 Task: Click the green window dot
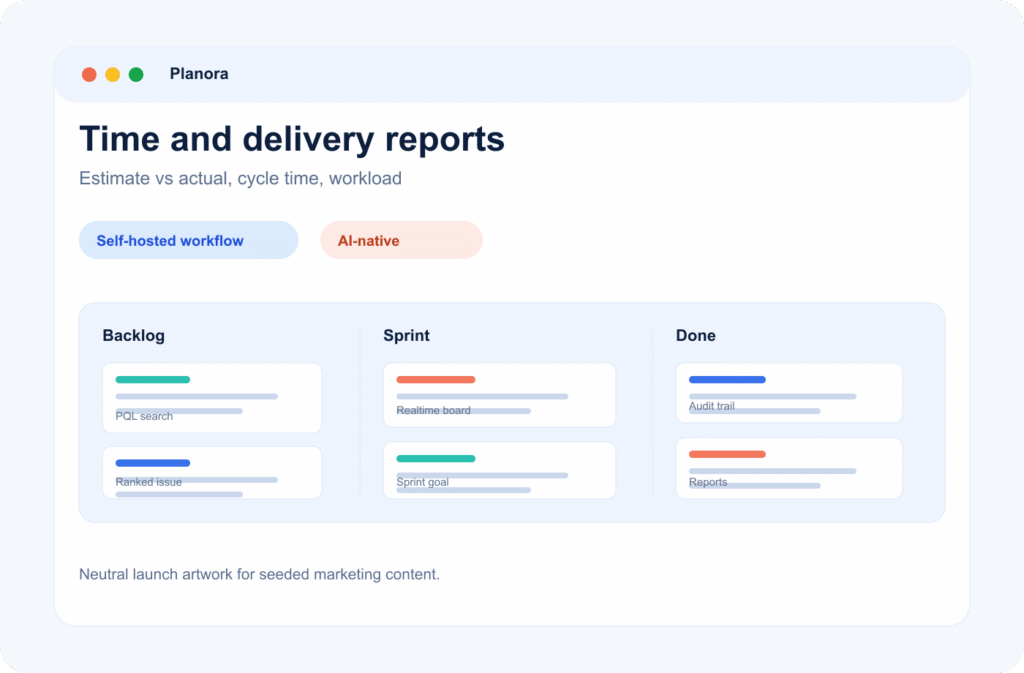(136, 74)
